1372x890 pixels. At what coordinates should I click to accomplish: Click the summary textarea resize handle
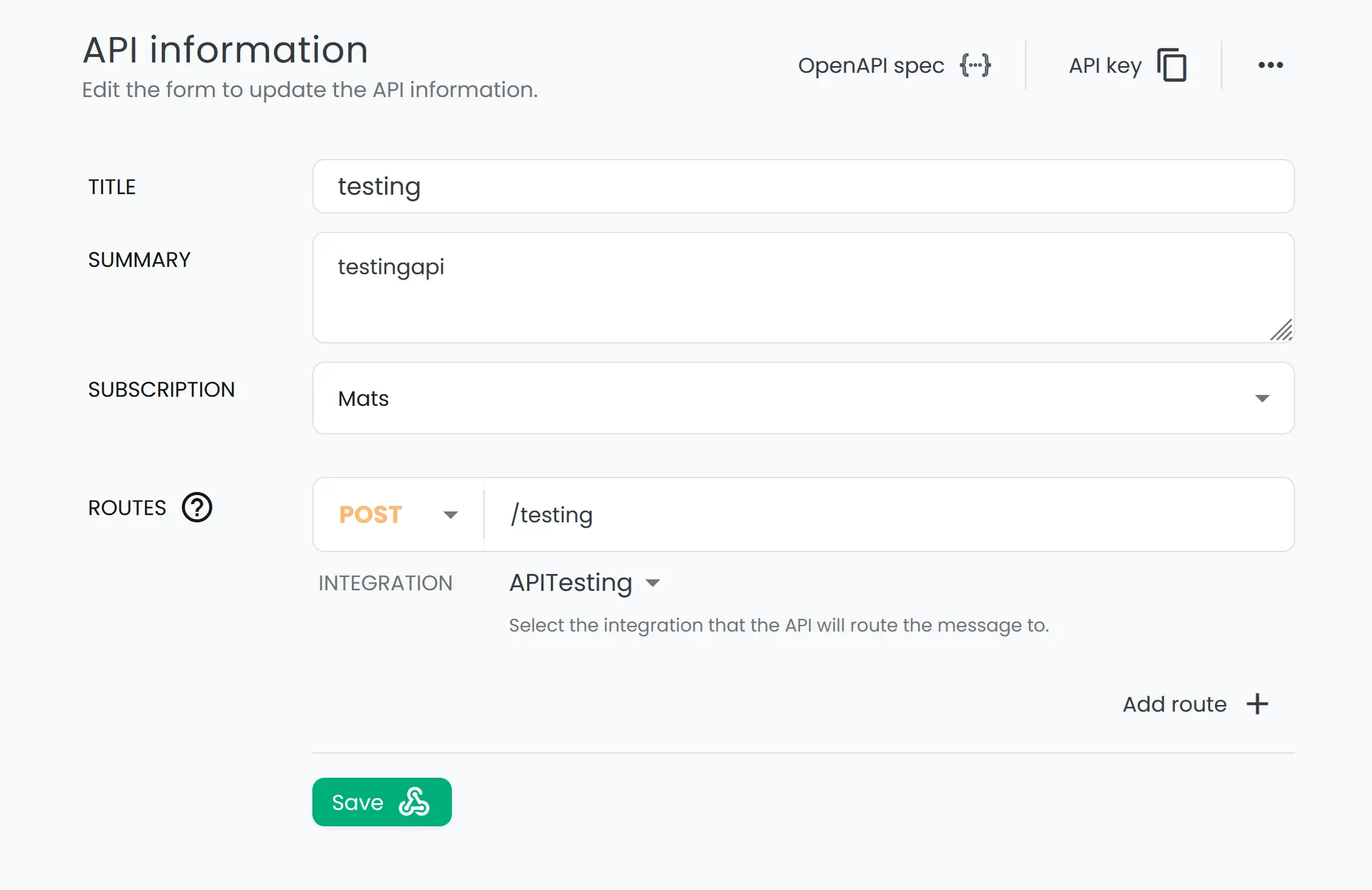pyautogui.click(x=1282, y=331)
